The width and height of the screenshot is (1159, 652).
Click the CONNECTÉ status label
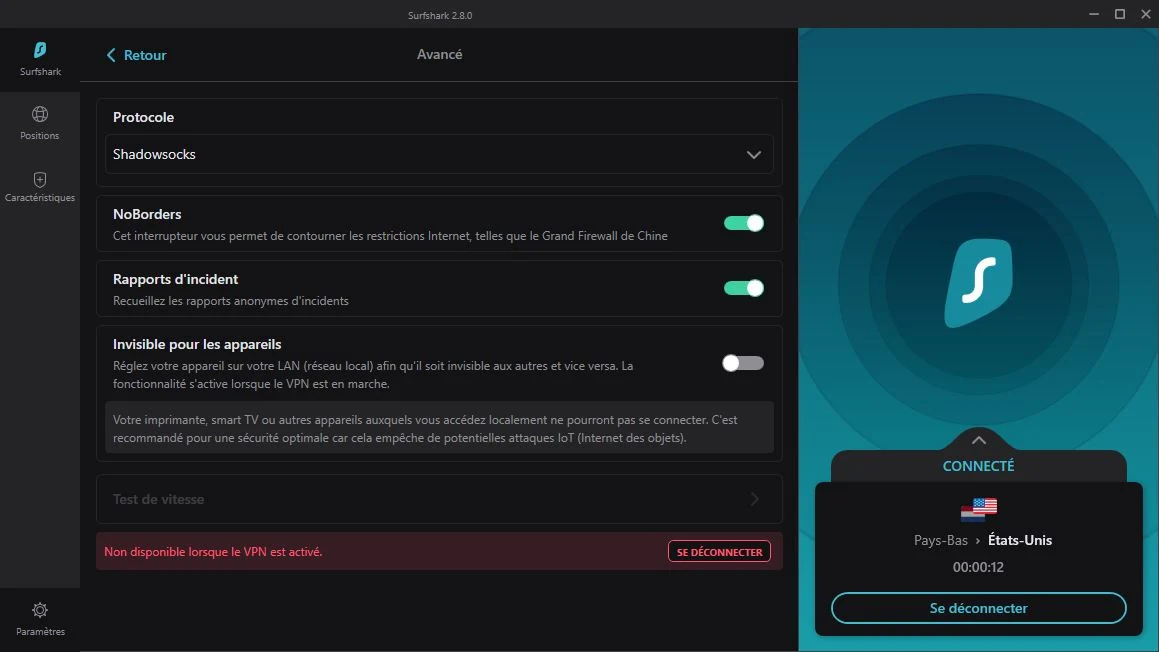pyautogui.click(x=979, y=466)
